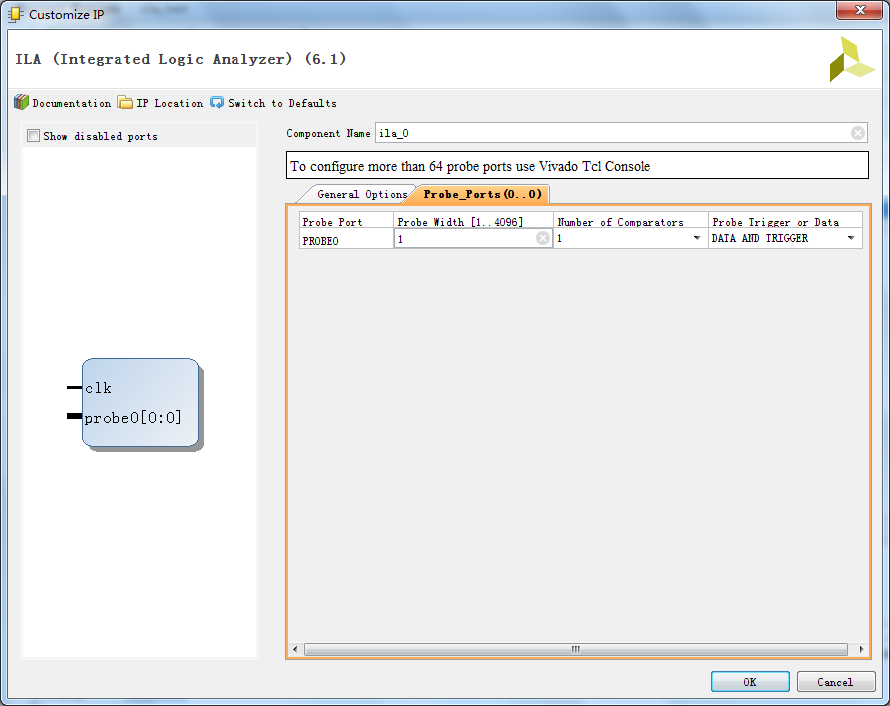Image resolution: width=890 pixels, height=706 pixels.
Task: Click the Switch to Defaults icon
Action: point(217,103)
